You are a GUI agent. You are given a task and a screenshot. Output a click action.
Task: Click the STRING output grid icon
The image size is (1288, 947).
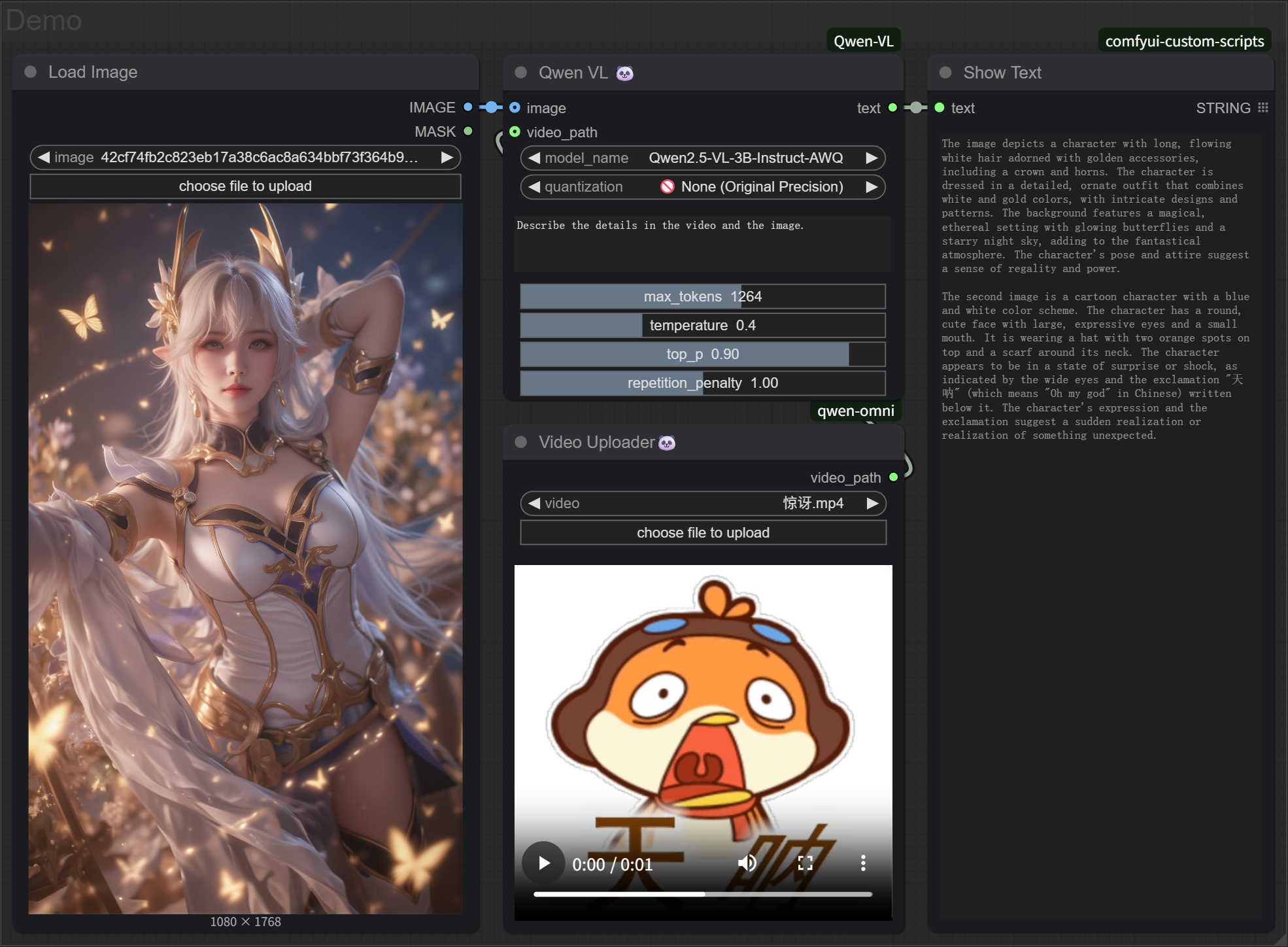point(1263,108)
